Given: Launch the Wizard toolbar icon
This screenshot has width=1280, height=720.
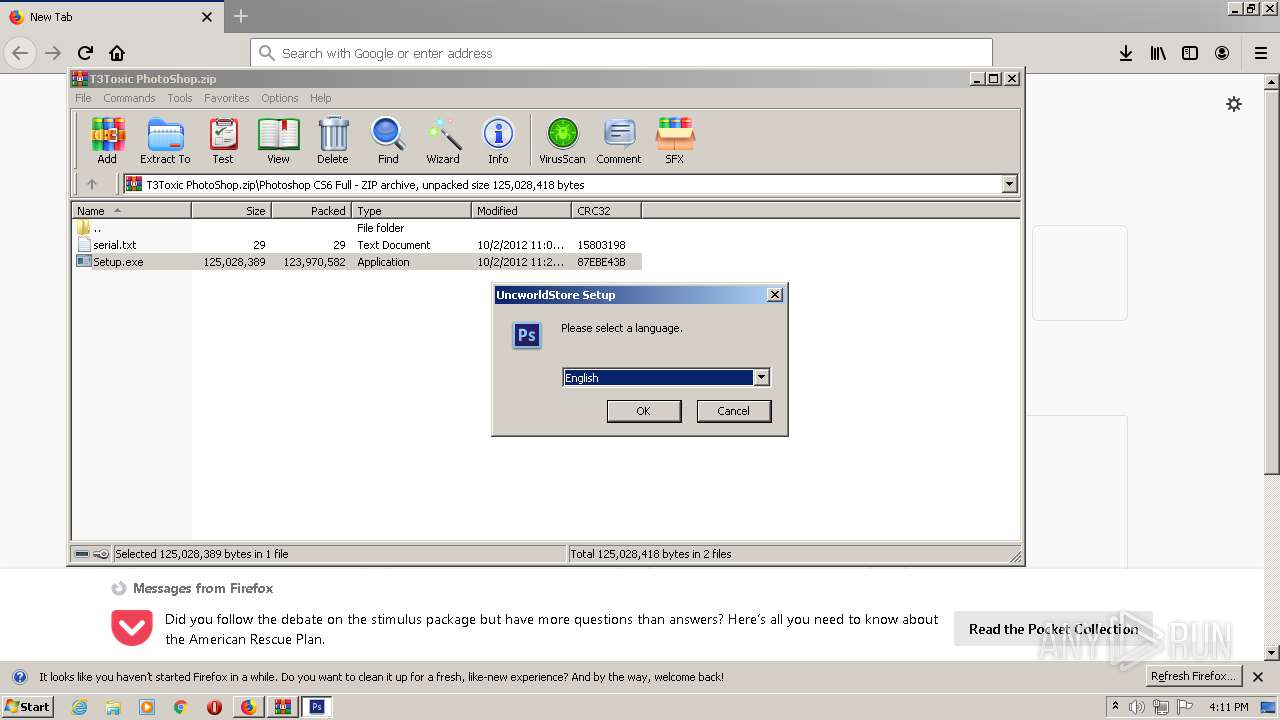Looking at the screenshot, I should coord(443,140).
